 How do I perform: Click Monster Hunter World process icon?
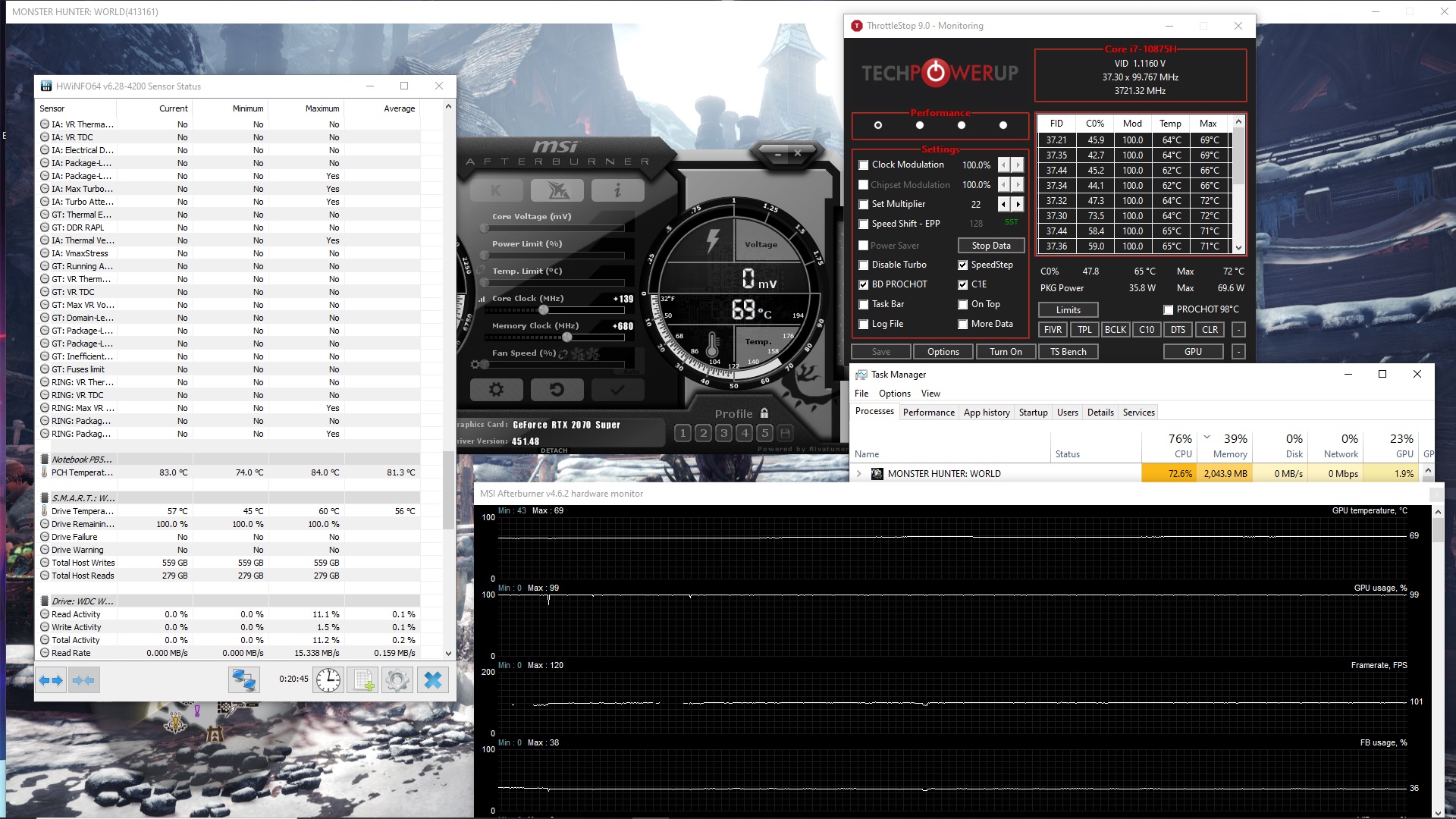[x=877, y=474]
